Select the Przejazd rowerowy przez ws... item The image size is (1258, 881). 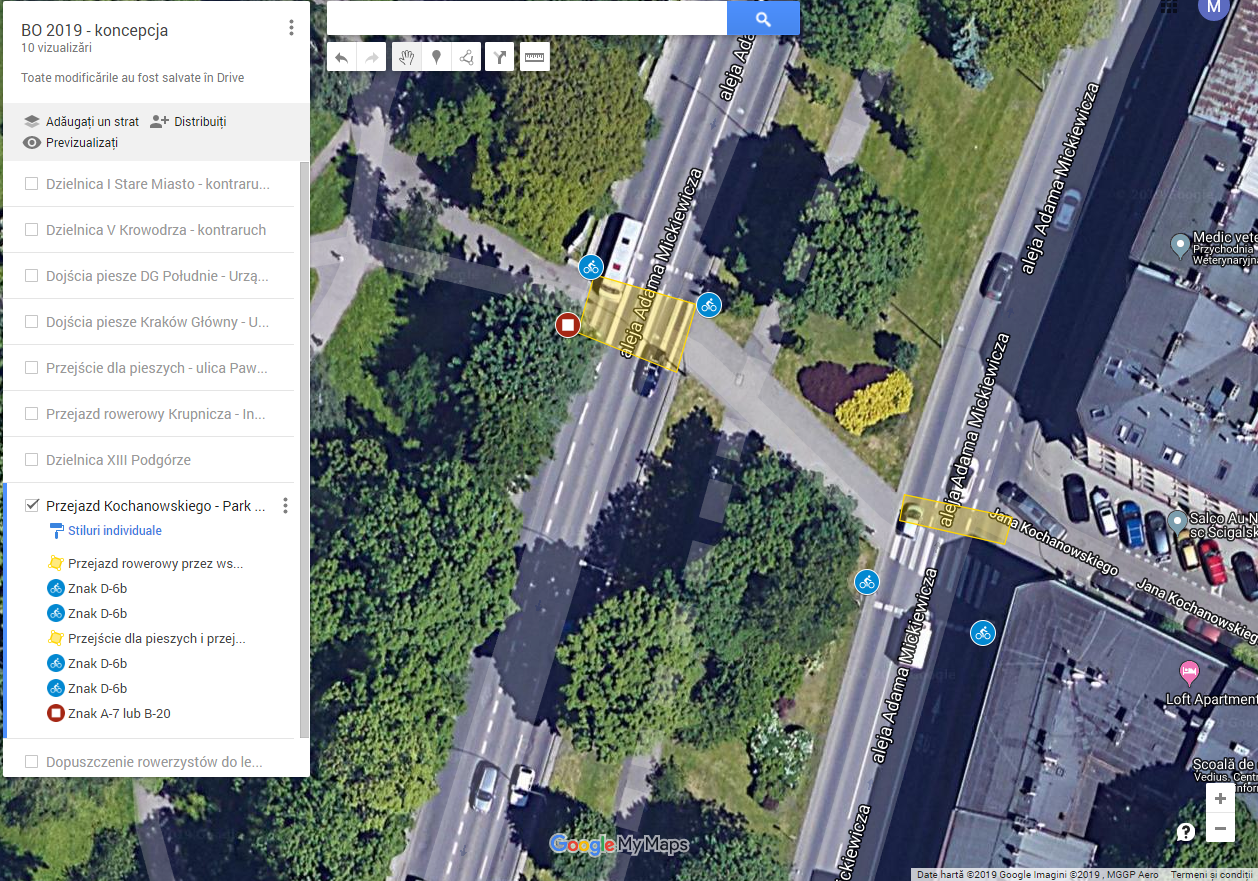tap(156, 563)
